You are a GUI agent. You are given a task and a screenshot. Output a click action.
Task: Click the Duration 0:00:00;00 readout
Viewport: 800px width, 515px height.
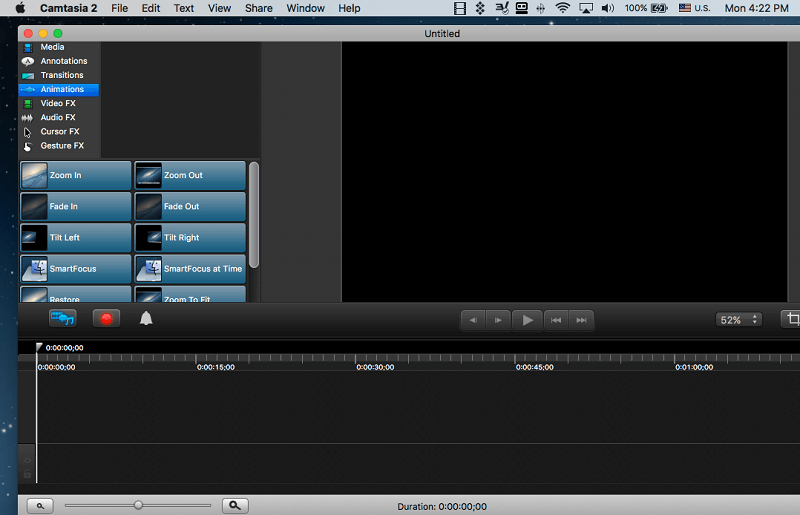pyautogui.click(x=442, y=506)
